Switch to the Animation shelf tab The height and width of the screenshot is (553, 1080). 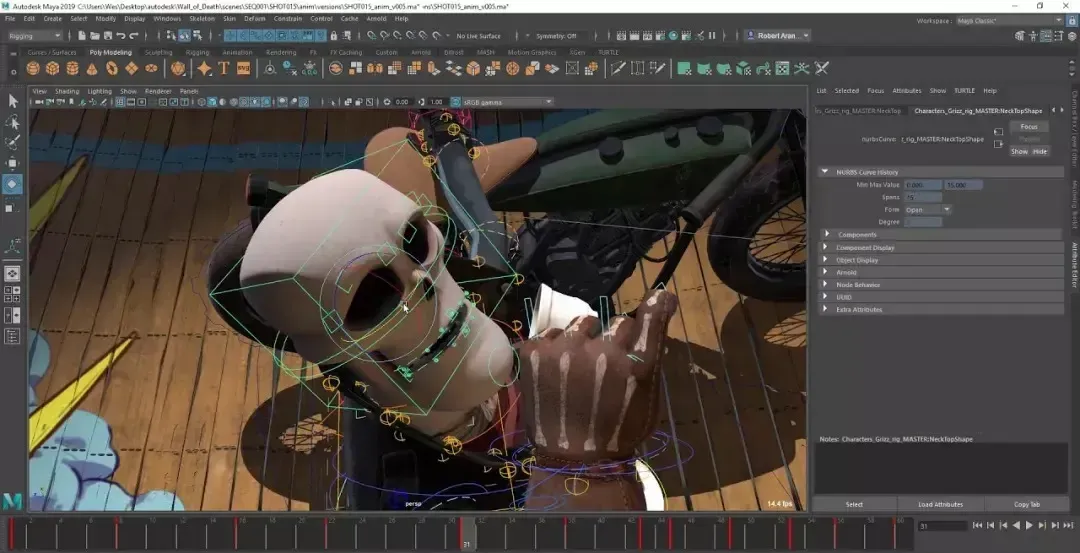pyautogui.click(x=237, y=52)
